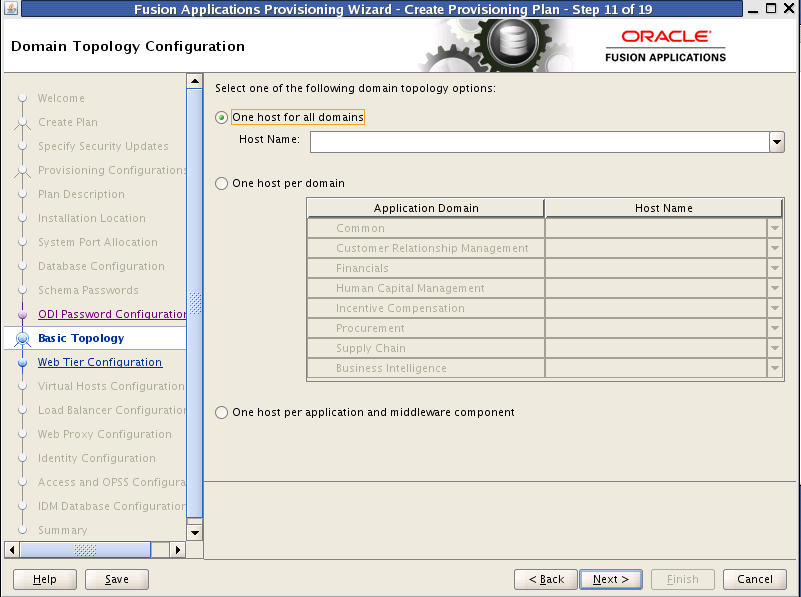Click the Business Intelligence domain cell

(426, 368)
